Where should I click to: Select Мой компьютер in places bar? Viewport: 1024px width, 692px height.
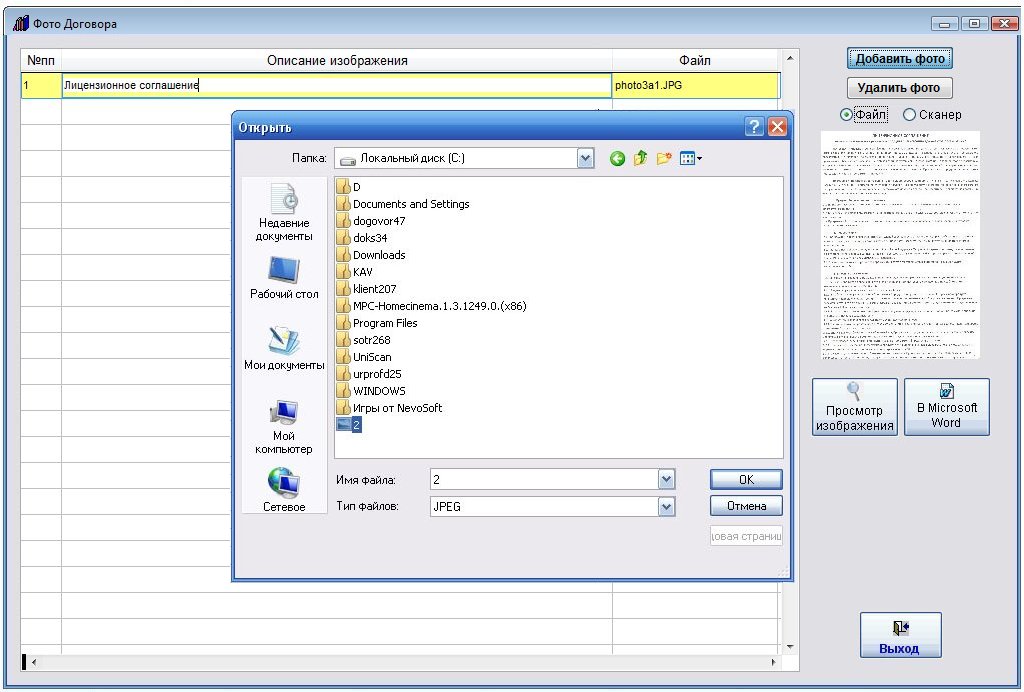(284, 425)
